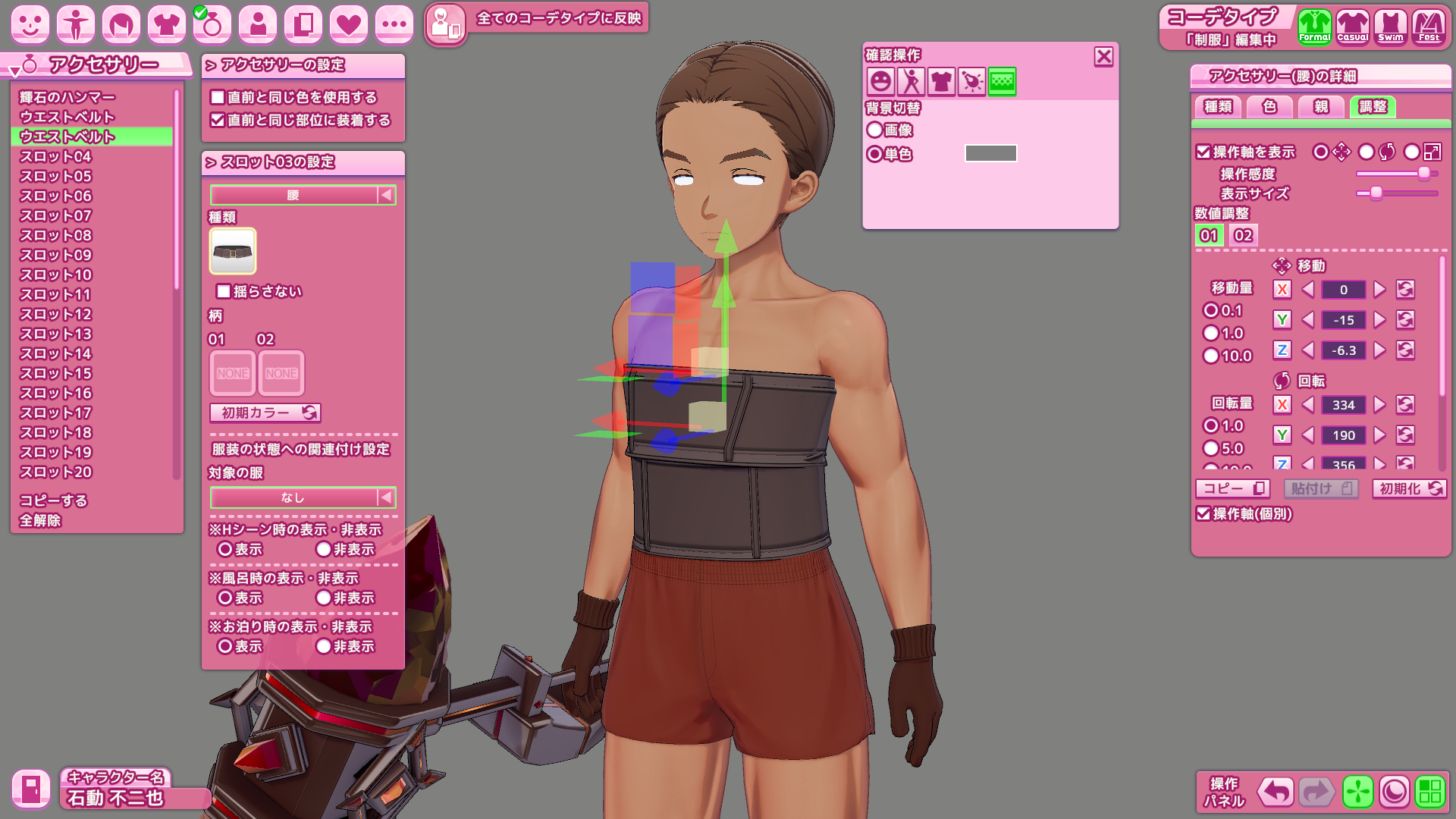
Task: Switch to the 種類 tab
Action: click(x=1218, y=107)
